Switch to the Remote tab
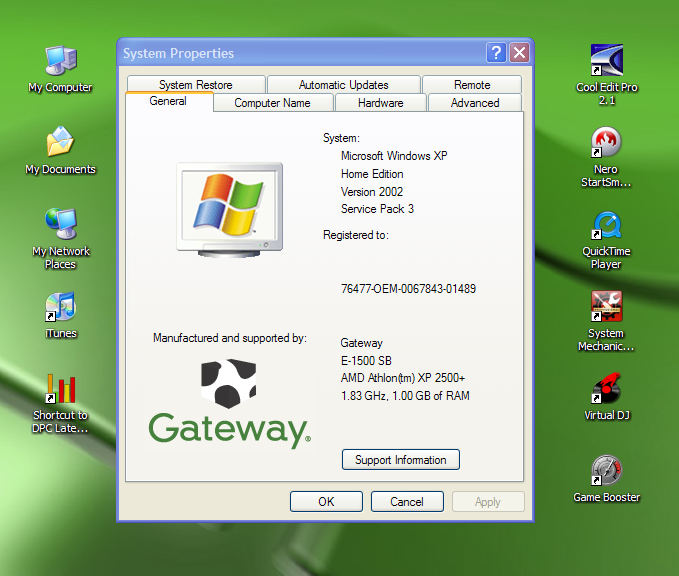Viewport: 679px width, 576px height. pyautogui.click(x=472, y=84)
